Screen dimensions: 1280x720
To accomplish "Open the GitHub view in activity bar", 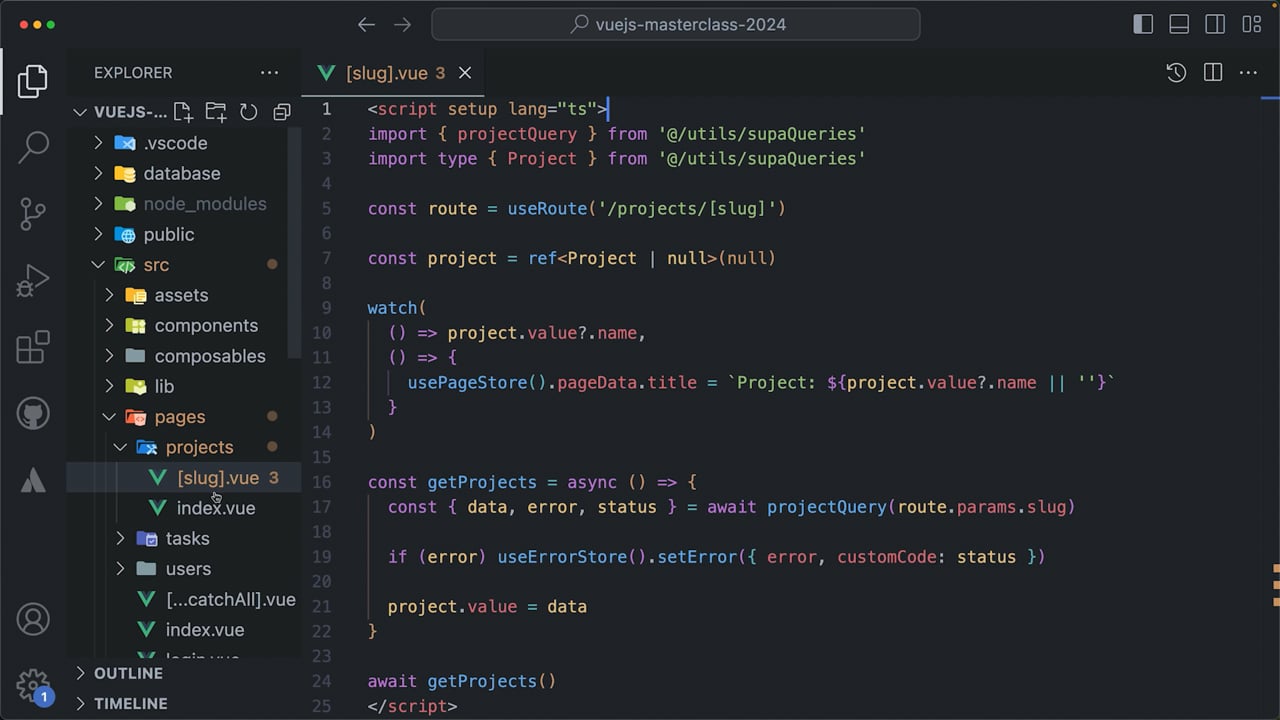I will point(33,413).
